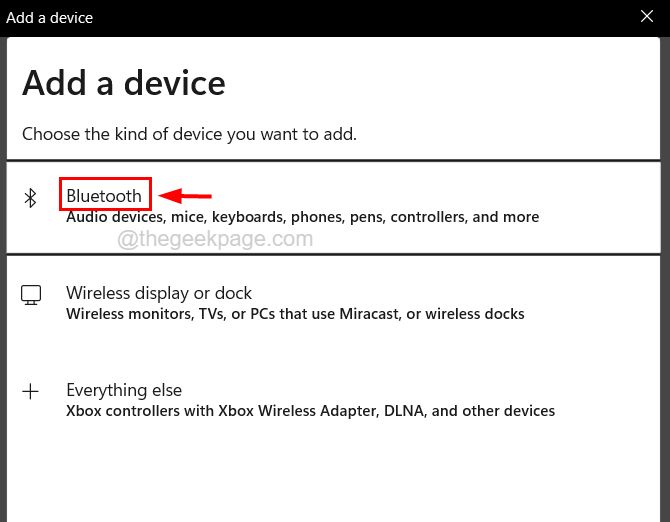Click the red arrow pointing at Bluetooth
Viewport: 670px width, 522px height.
186,196
